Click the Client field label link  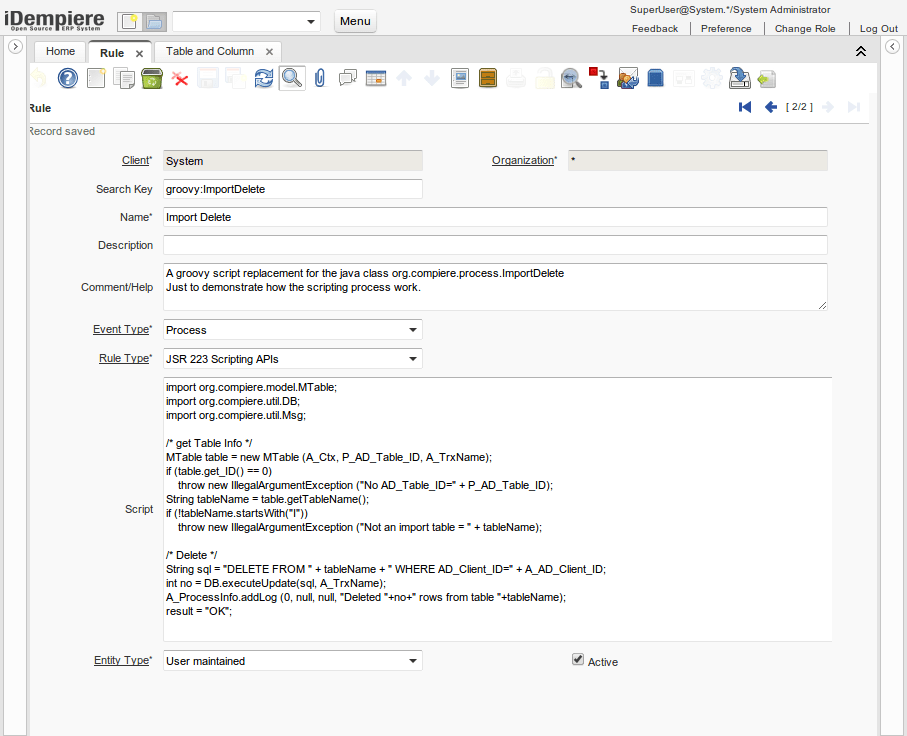pos(137,160)
